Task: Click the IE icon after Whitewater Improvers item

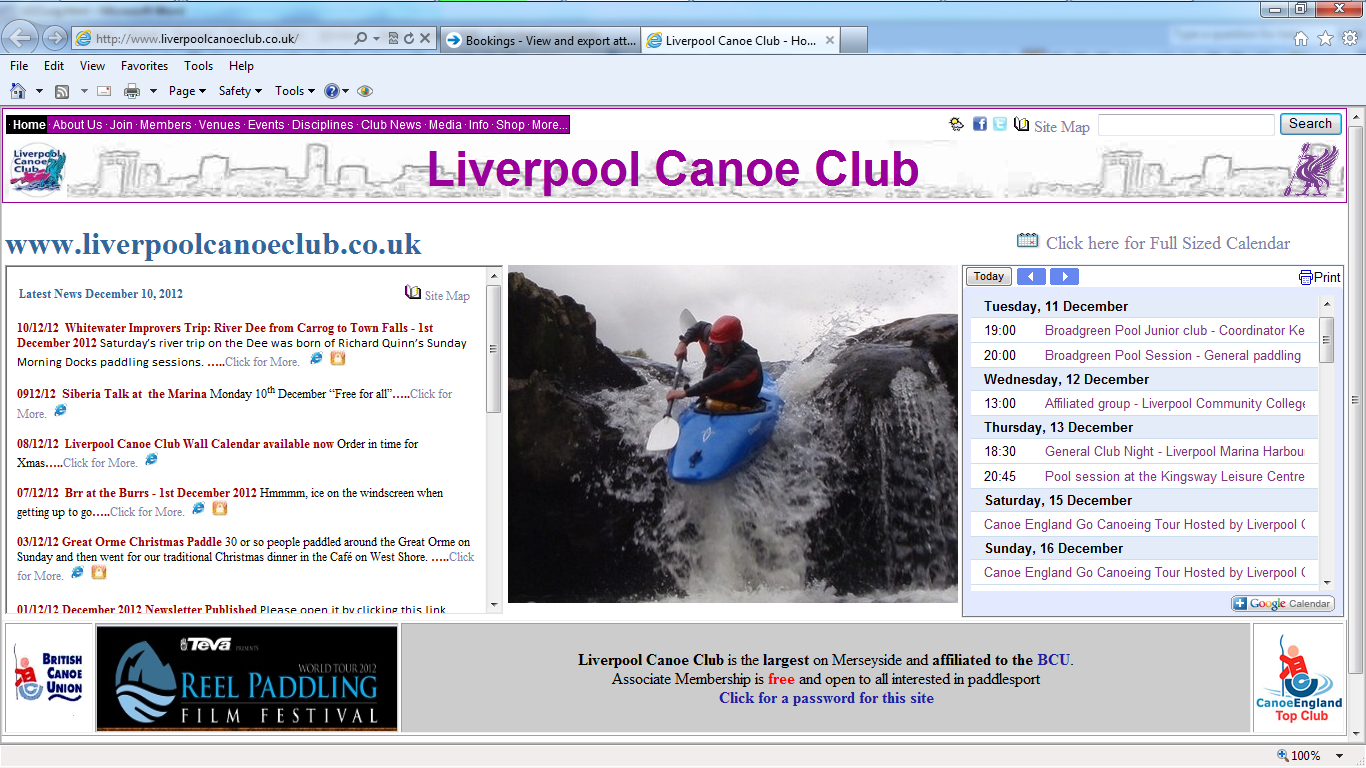Action: tap(317, 358)
